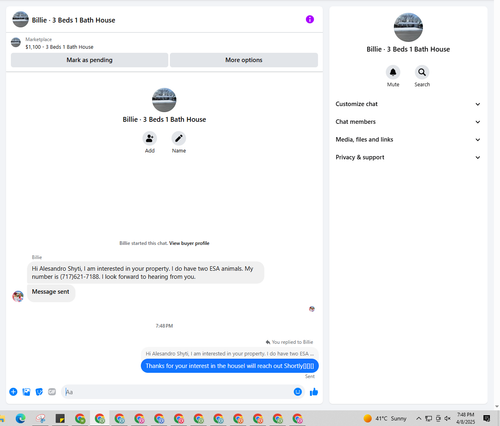This screenshot has width=500, height=426.
Task: Open the notification center icon
Action: coord(487,418)
